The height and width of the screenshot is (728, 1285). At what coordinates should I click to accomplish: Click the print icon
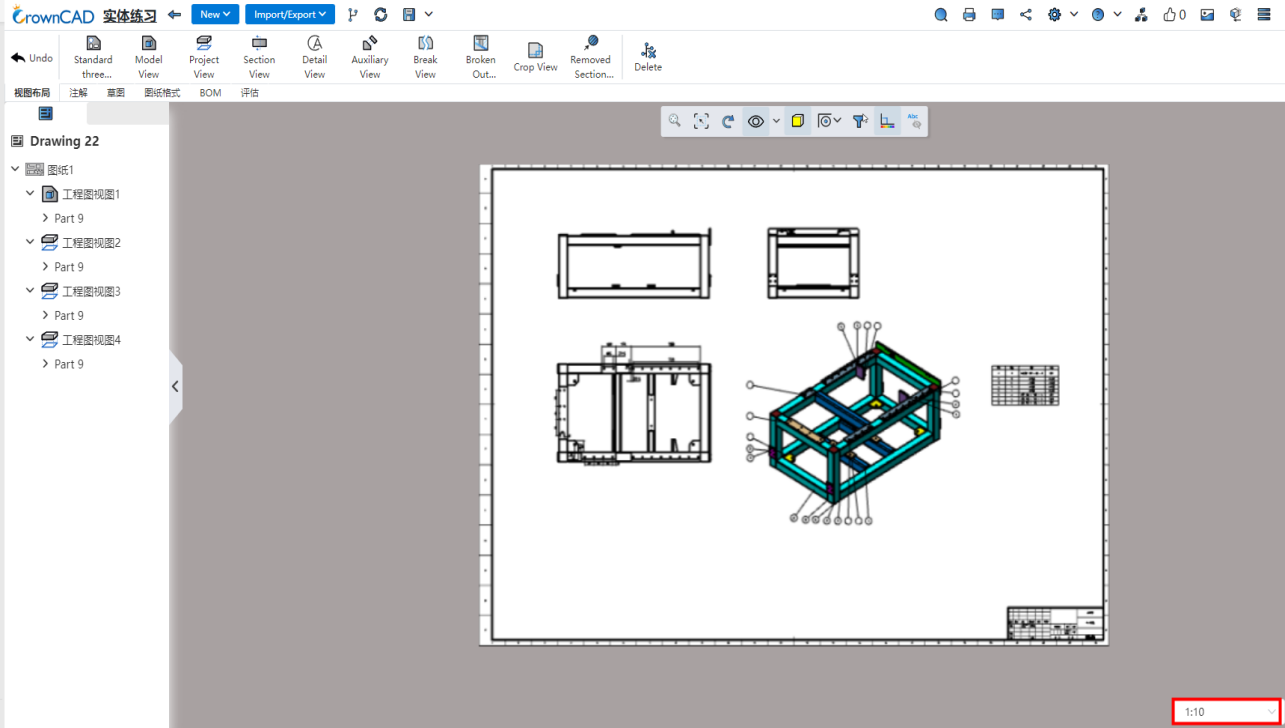(969, 14)
